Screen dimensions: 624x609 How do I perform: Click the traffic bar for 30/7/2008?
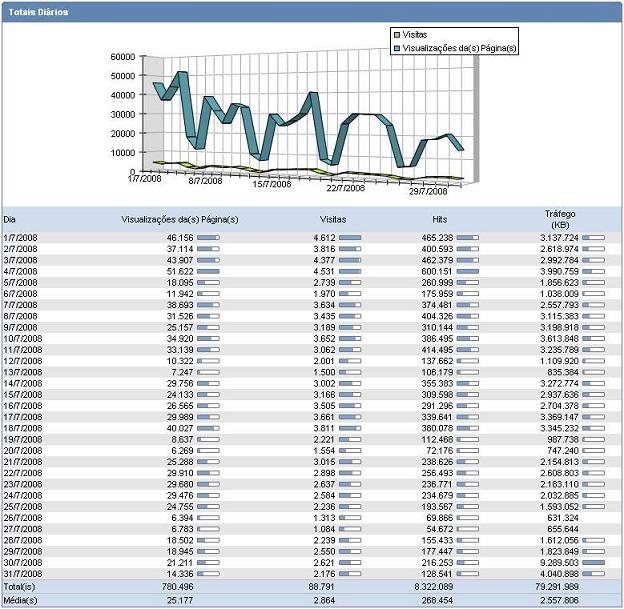point(594,561)
